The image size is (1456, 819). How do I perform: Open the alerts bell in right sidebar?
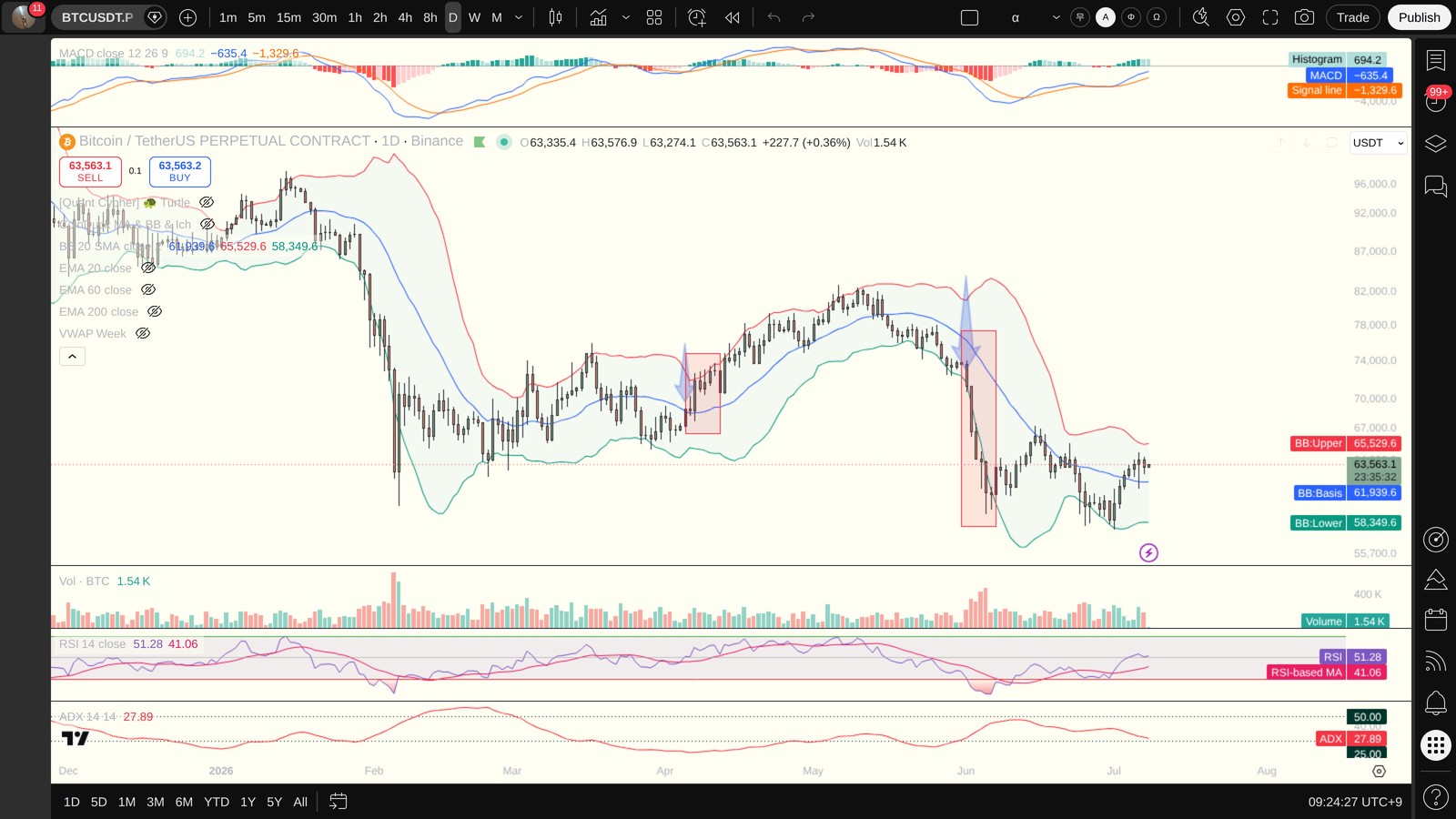coord(1436,703)
